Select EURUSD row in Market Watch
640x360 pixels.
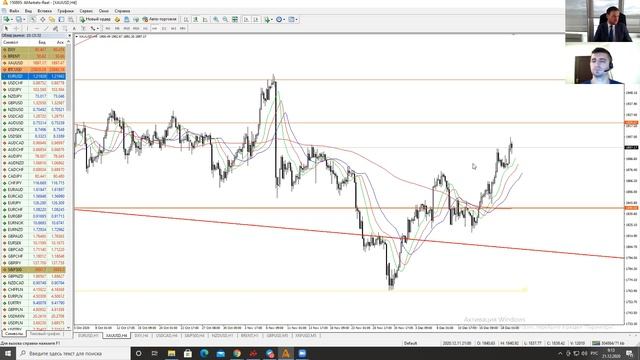(x=33, y=76)
